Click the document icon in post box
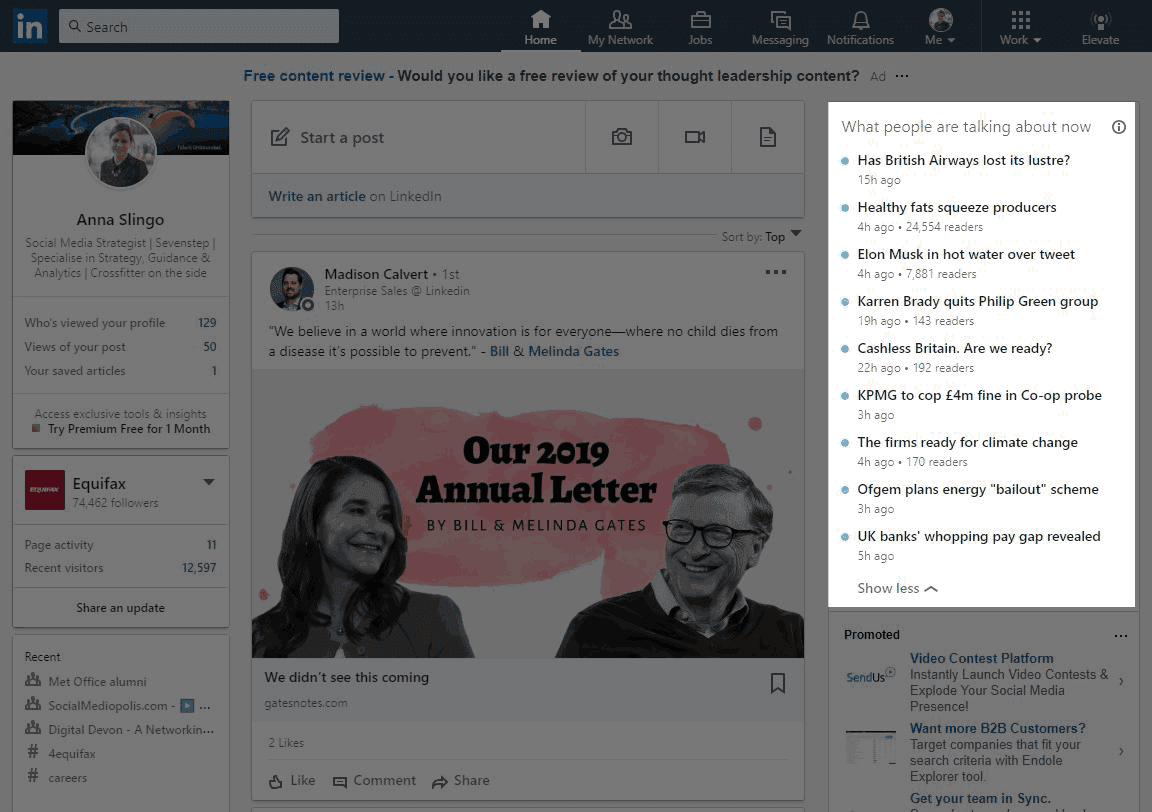1152x812 pixels. click(x=767, y=137)
